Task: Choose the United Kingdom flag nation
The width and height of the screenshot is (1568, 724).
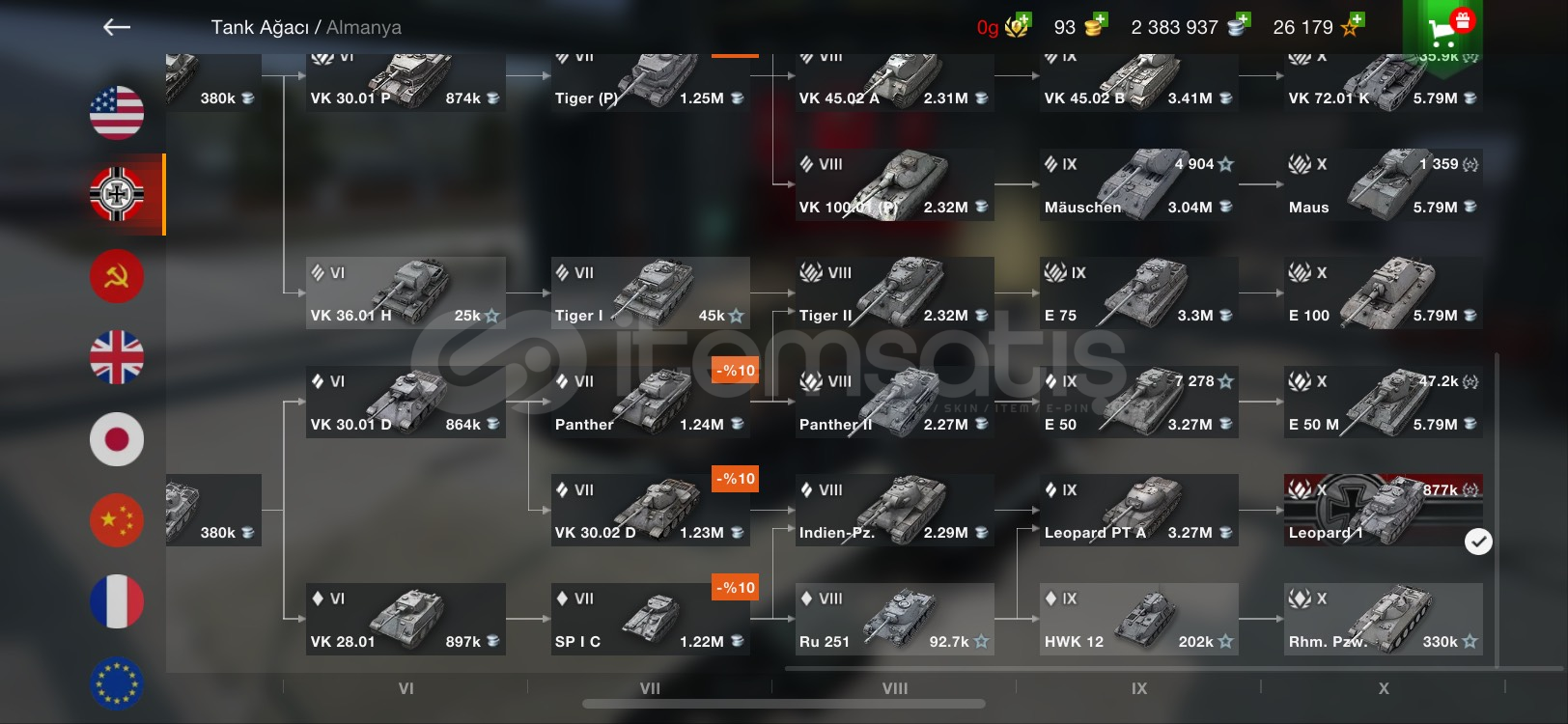Action: click(x=117, y=357)
